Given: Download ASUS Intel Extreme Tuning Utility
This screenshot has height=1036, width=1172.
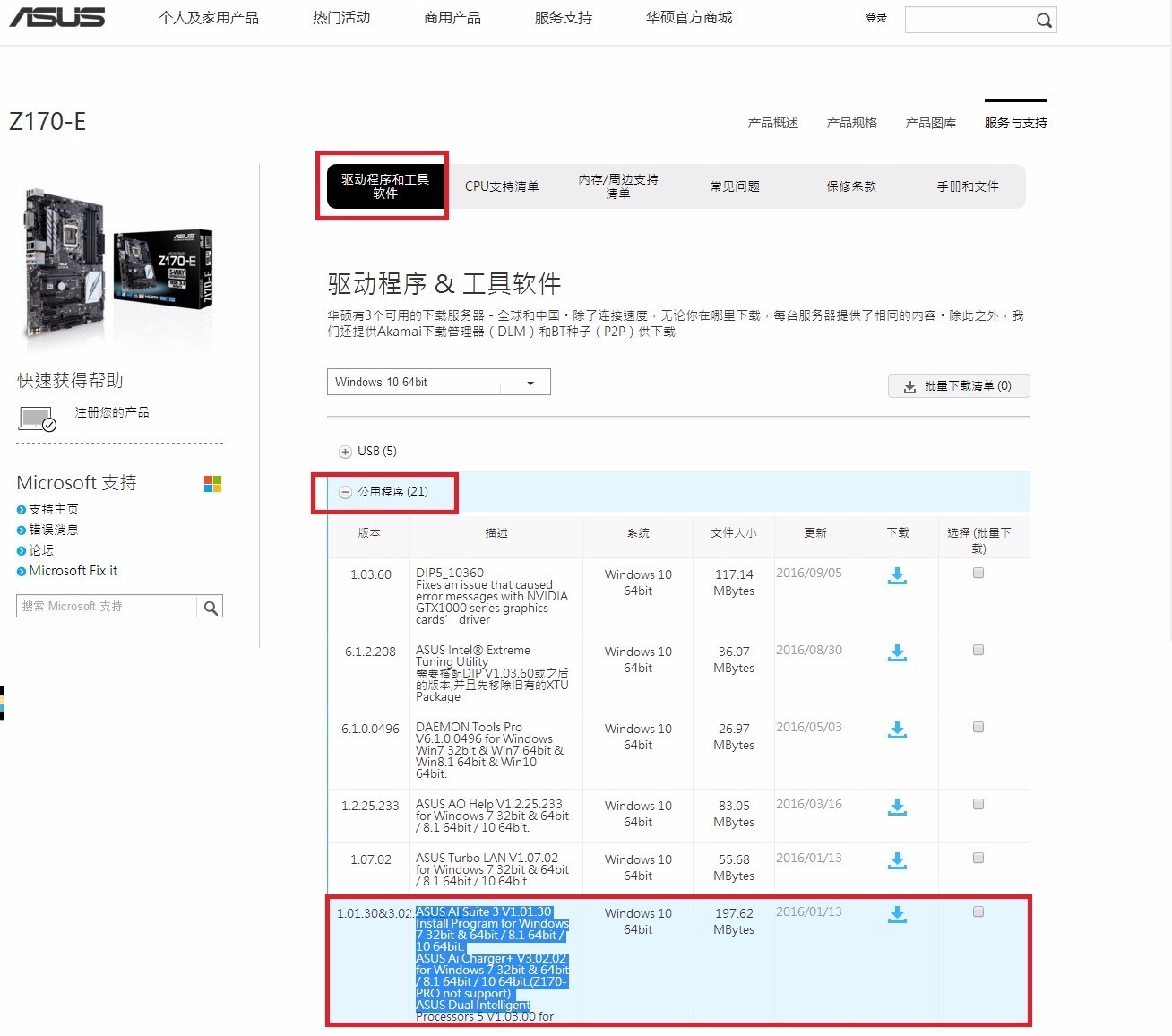Looking at the screenshot, I should pyautogui.click(x=897, y=653).
